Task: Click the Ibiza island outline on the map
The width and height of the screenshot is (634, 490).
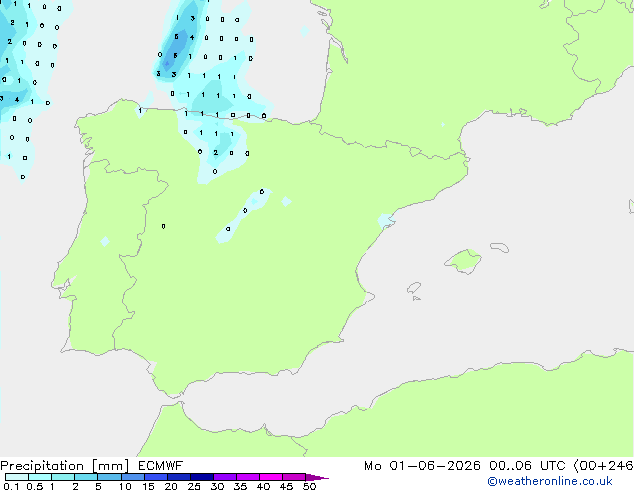Action: point(414,288)
